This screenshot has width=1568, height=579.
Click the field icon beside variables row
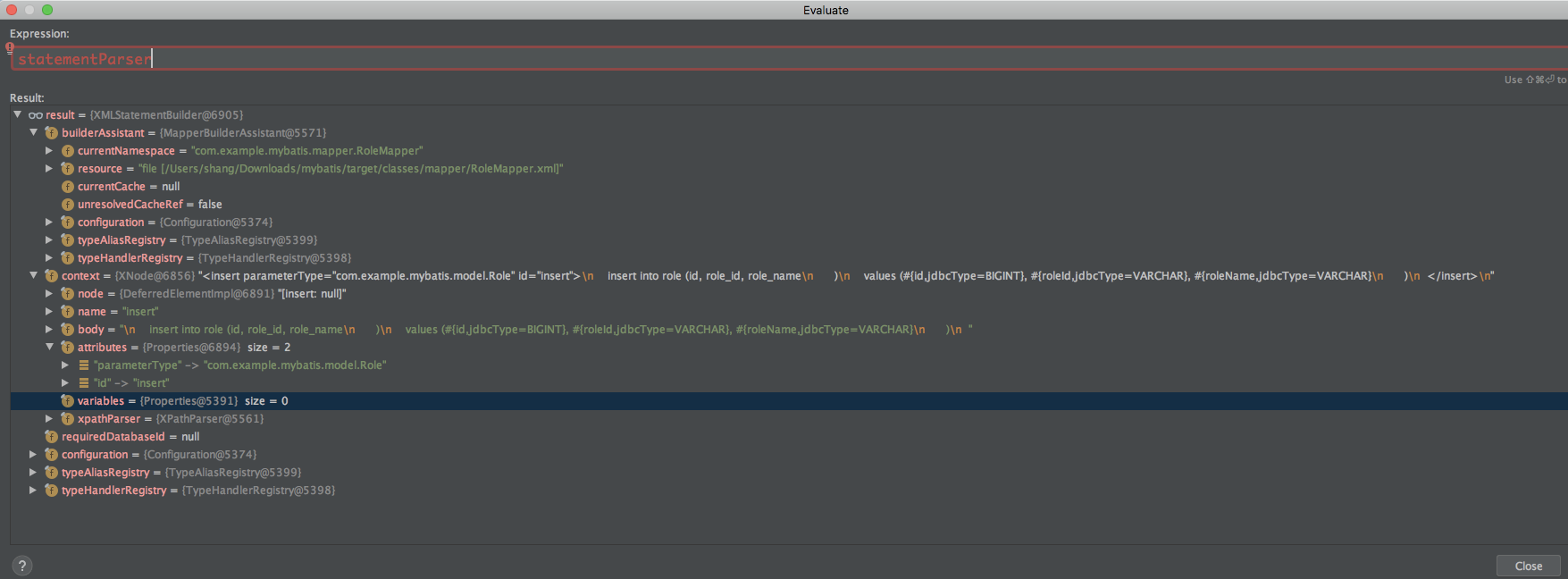67,401
